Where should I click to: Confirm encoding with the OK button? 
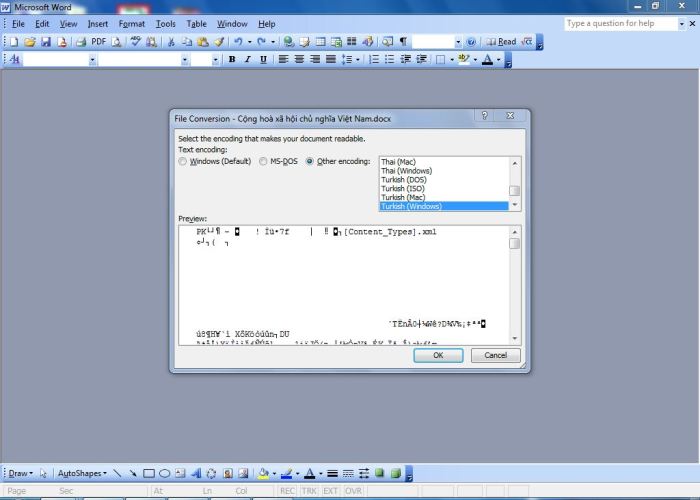(x=438, y=355)
